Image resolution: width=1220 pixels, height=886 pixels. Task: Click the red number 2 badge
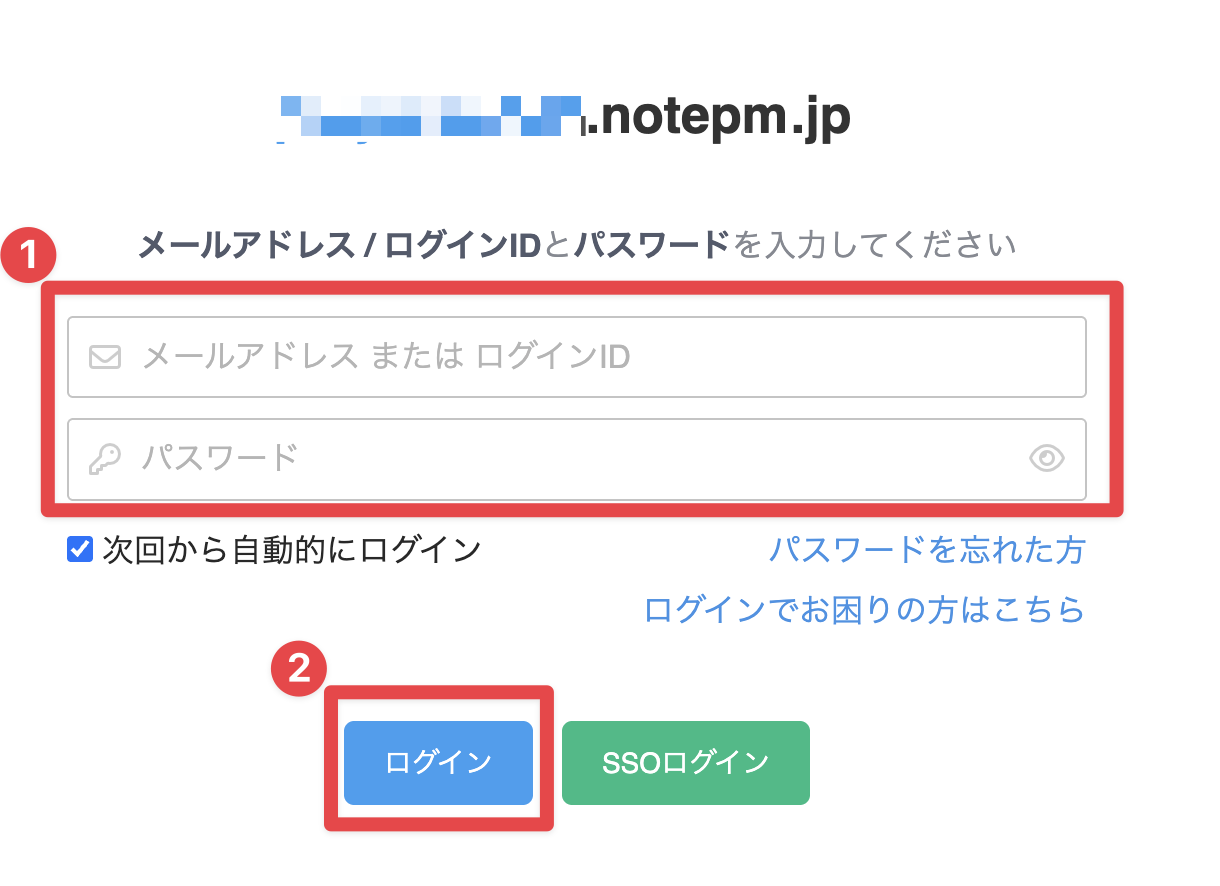(x=299, y=669)
